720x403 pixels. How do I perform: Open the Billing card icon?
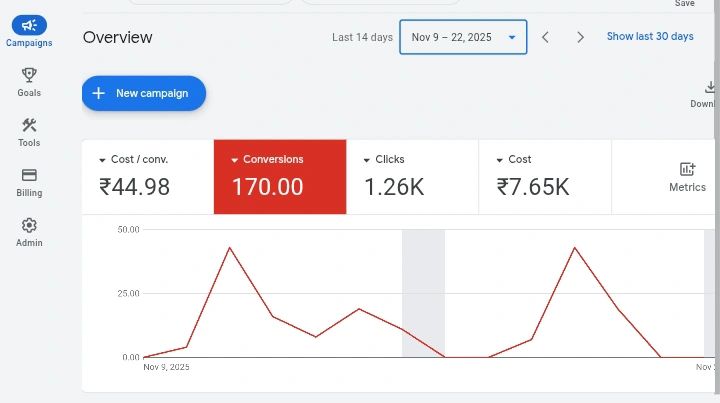29,175
